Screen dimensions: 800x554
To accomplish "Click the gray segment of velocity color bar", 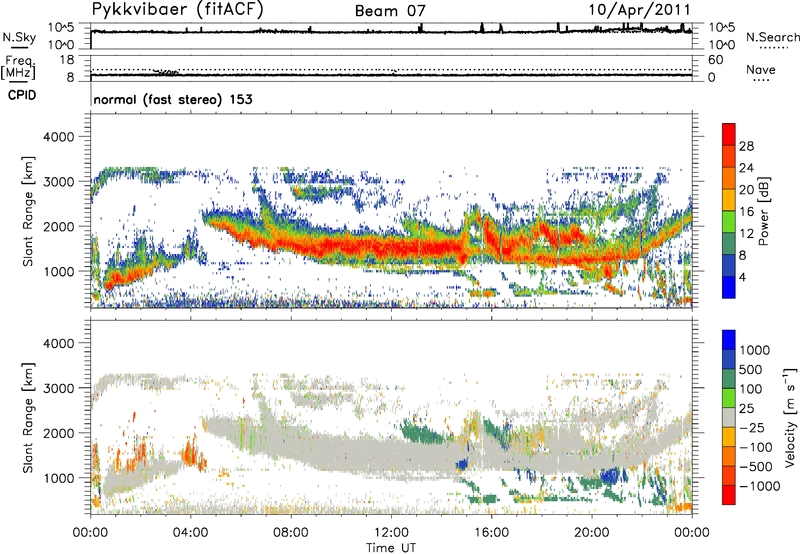I will tap(729, 417).
